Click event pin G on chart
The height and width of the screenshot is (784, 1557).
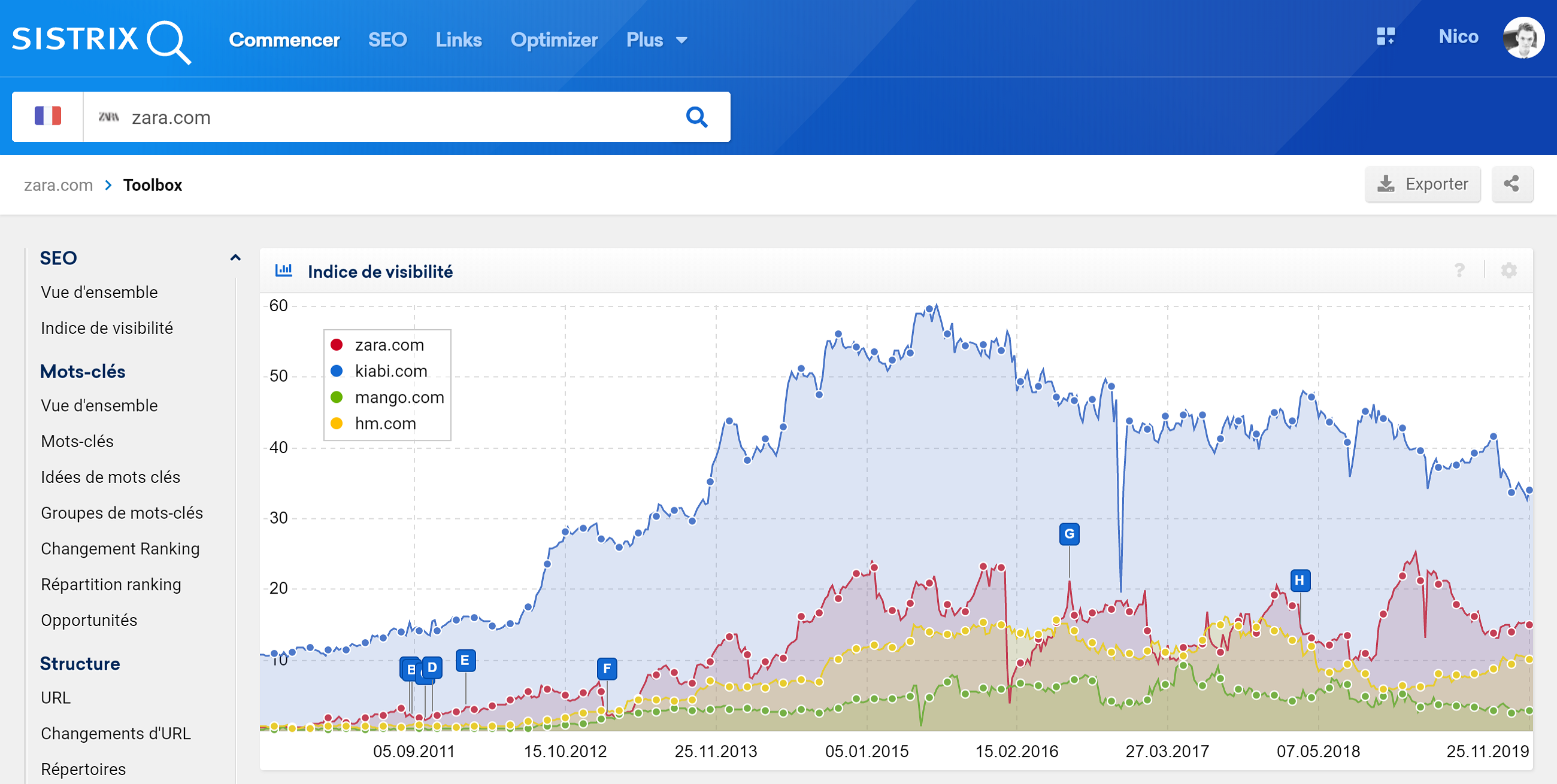tap(1069, 534)
